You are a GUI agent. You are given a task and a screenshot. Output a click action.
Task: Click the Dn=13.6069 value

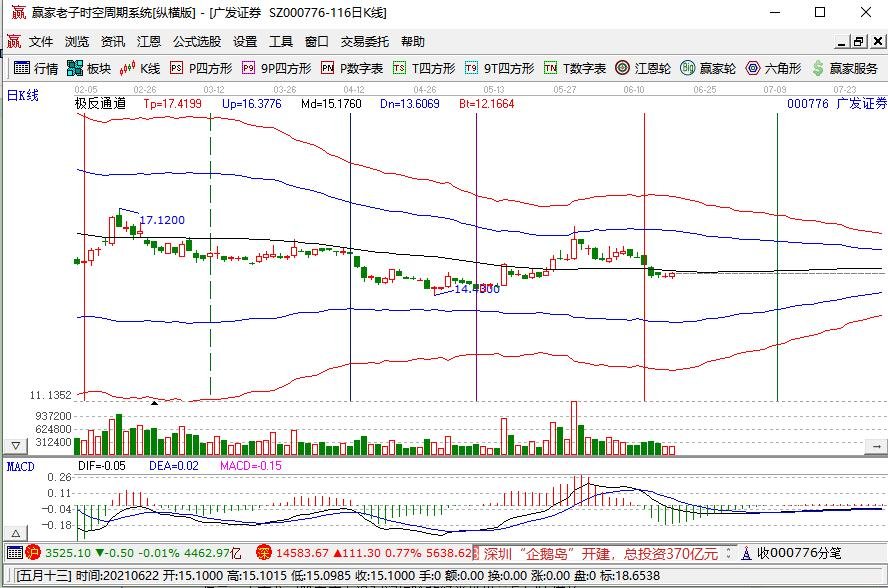click(409, 104)
